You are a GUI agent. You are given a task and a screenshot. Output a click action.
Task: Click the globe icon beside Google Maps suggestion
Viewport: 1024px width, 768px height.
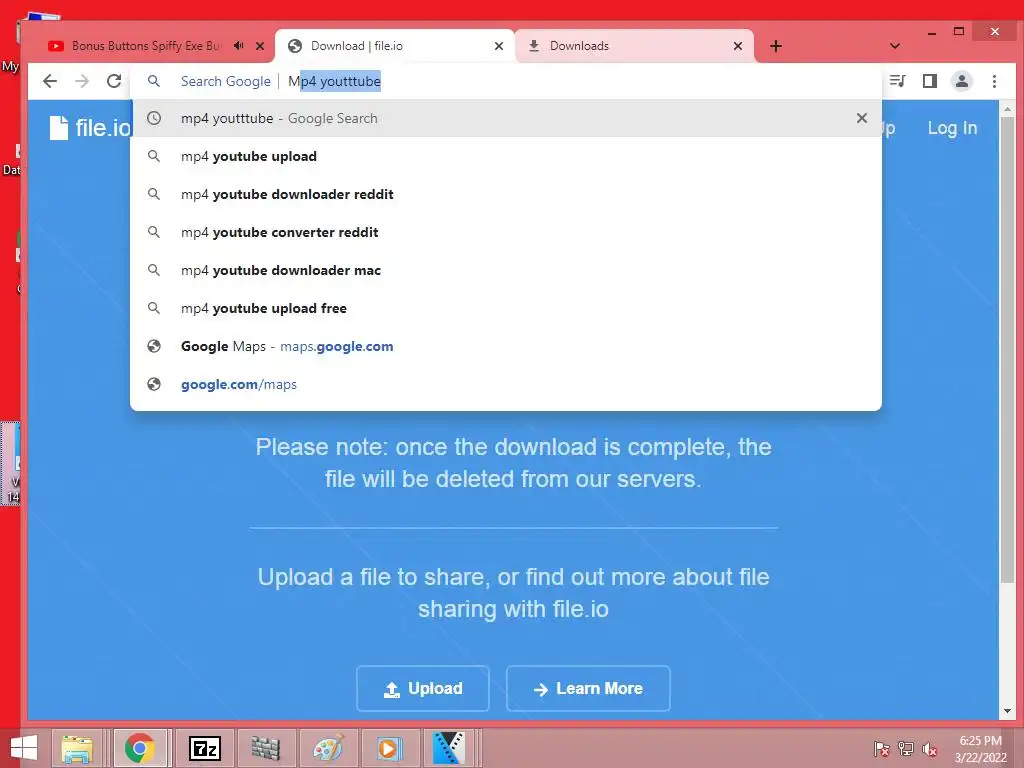[153, 346]
